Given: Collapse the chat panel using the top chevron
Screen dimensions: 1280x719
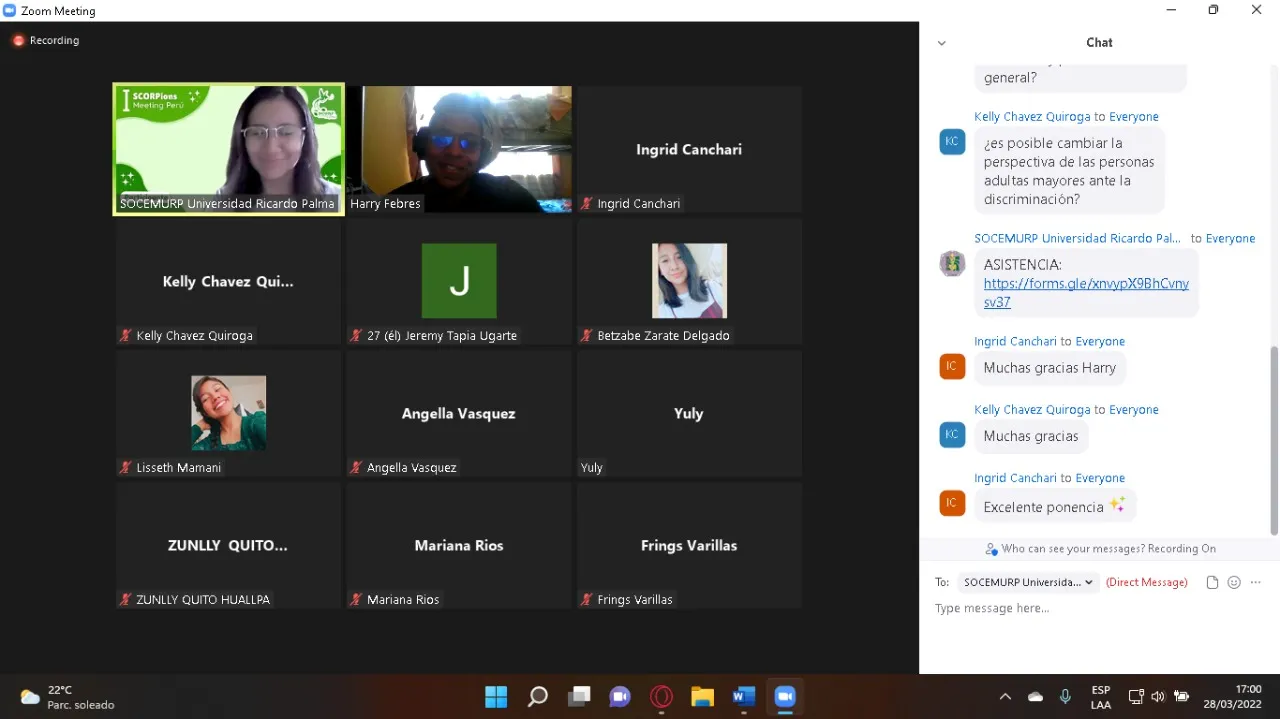Looking at the screenshot, I should point(941,42).
